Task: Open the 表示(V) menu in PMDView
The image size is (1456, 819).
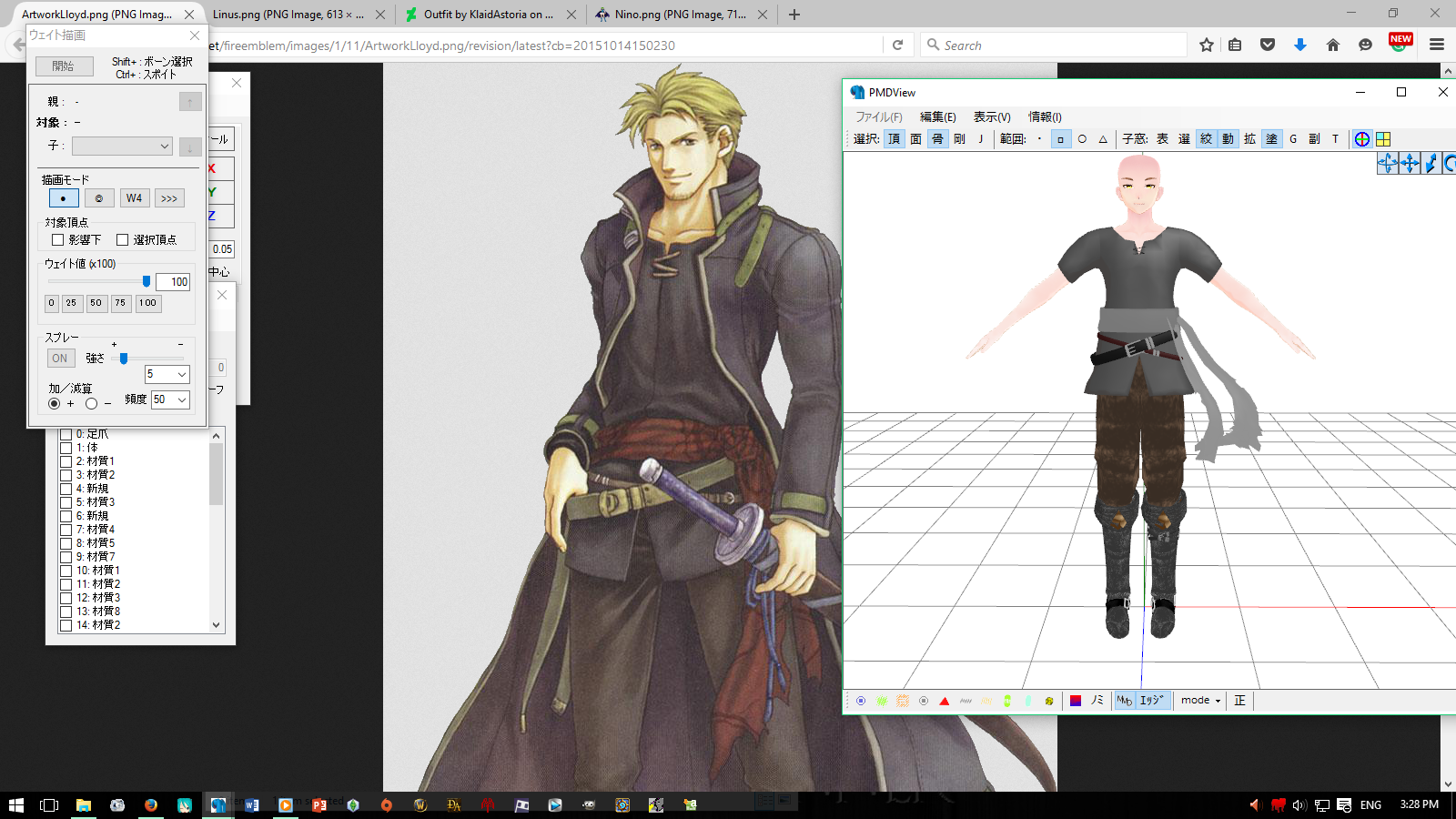Action: tap(992, 116)
